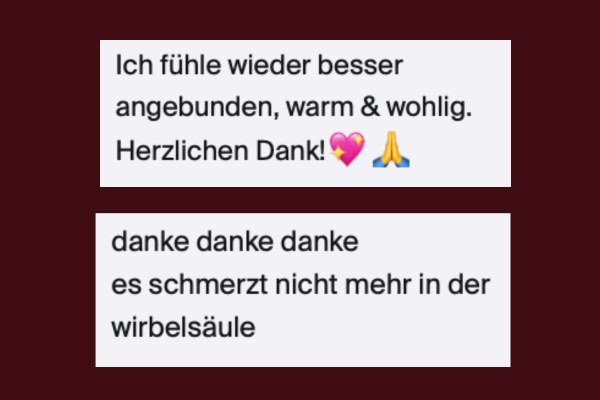Click the sparkling pink heart emoji
Viewport: 600px width, 400px height.
coord(347,149)
